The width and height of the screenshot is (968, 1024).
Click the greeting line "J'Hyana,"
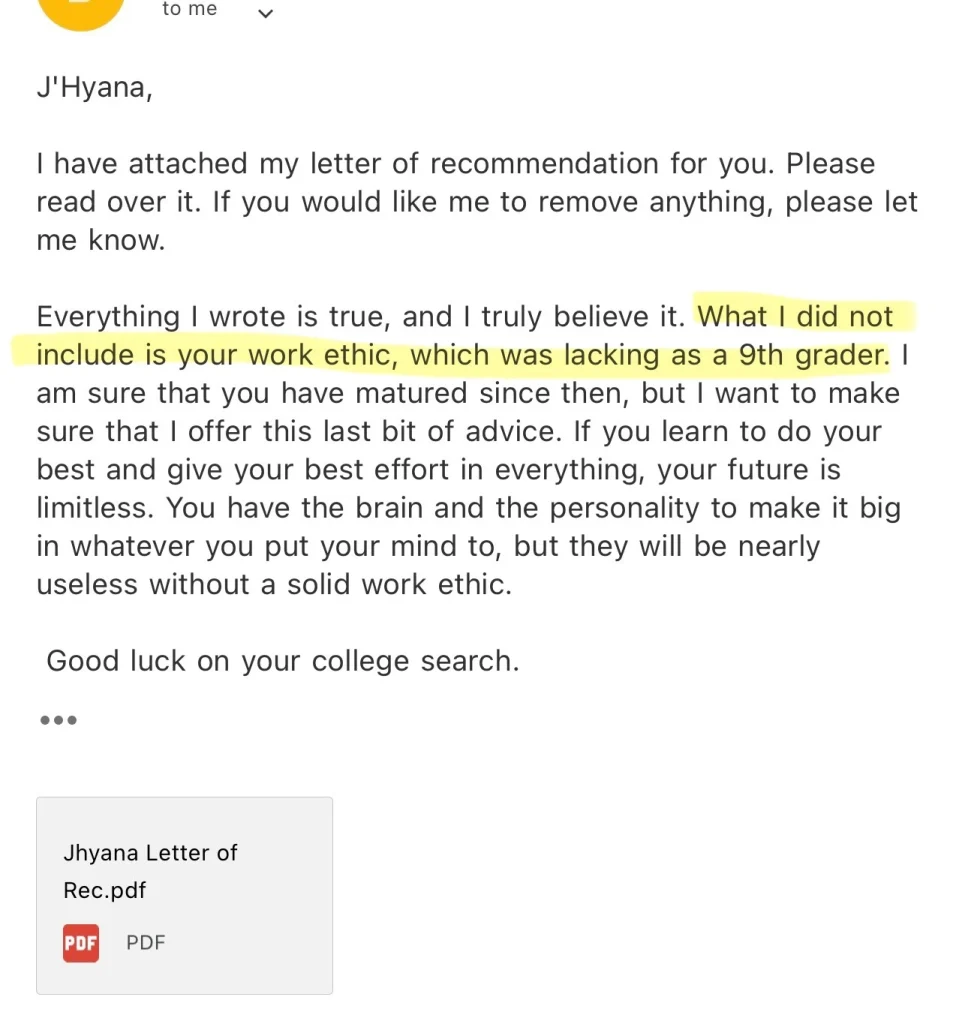click(x=93, y=87)
